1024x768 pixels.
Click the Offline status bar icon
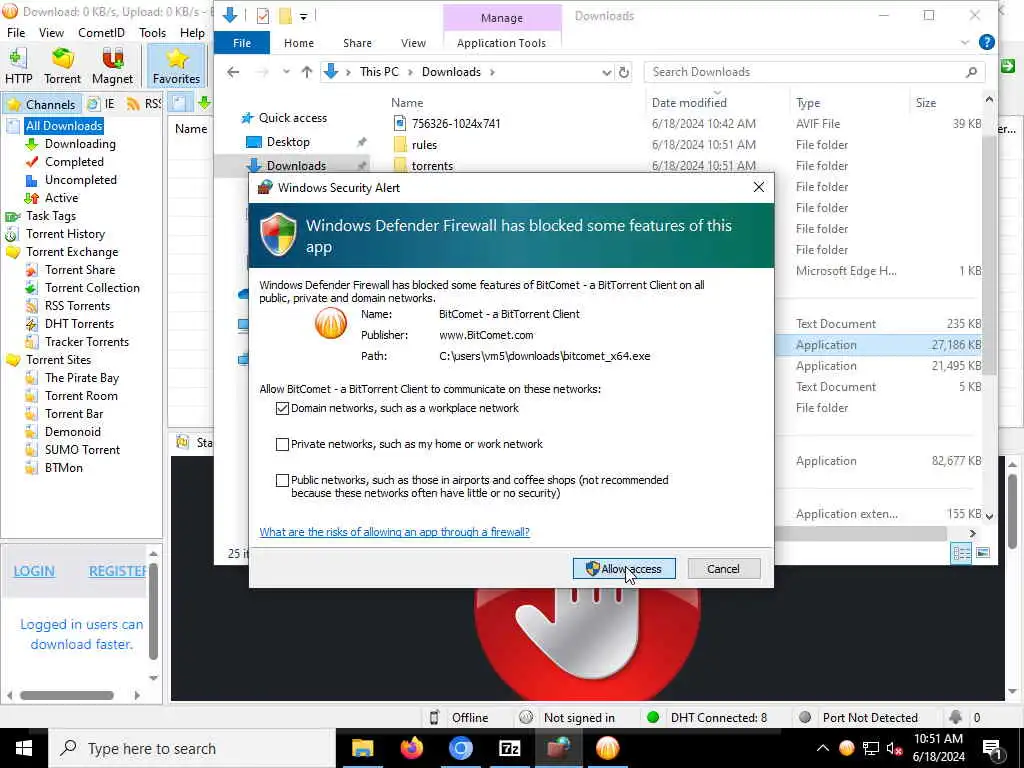434,718
